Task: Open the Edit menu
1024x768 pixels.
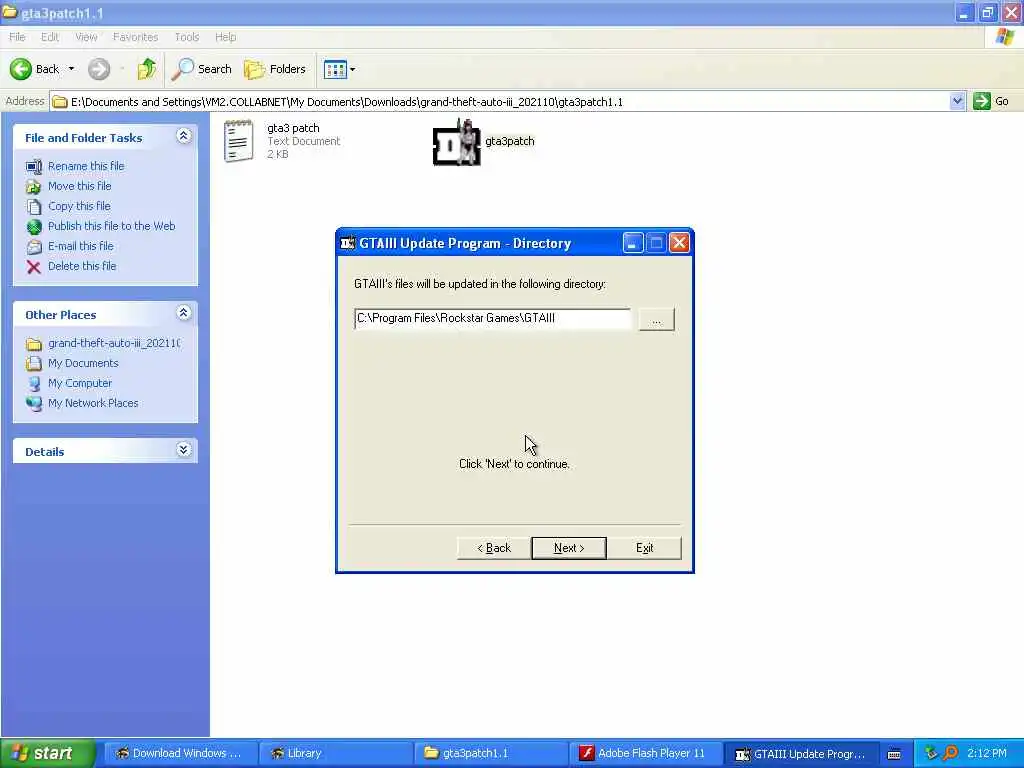Action: coord(50,37)
